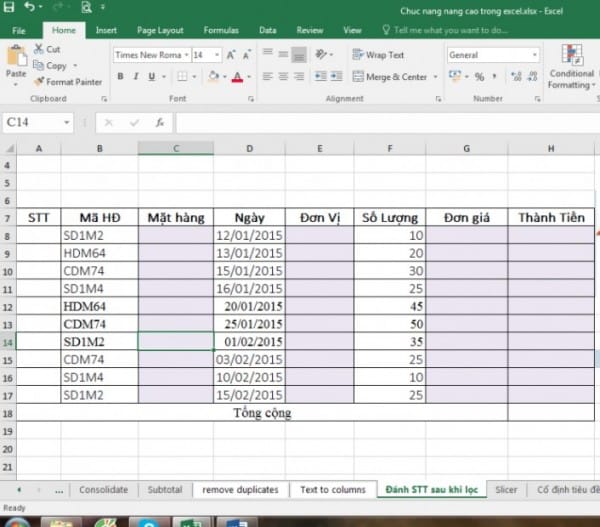Expand the font name dropdown
The height and width of the screenshot is (527, 600).
click(x=186, y=55)
